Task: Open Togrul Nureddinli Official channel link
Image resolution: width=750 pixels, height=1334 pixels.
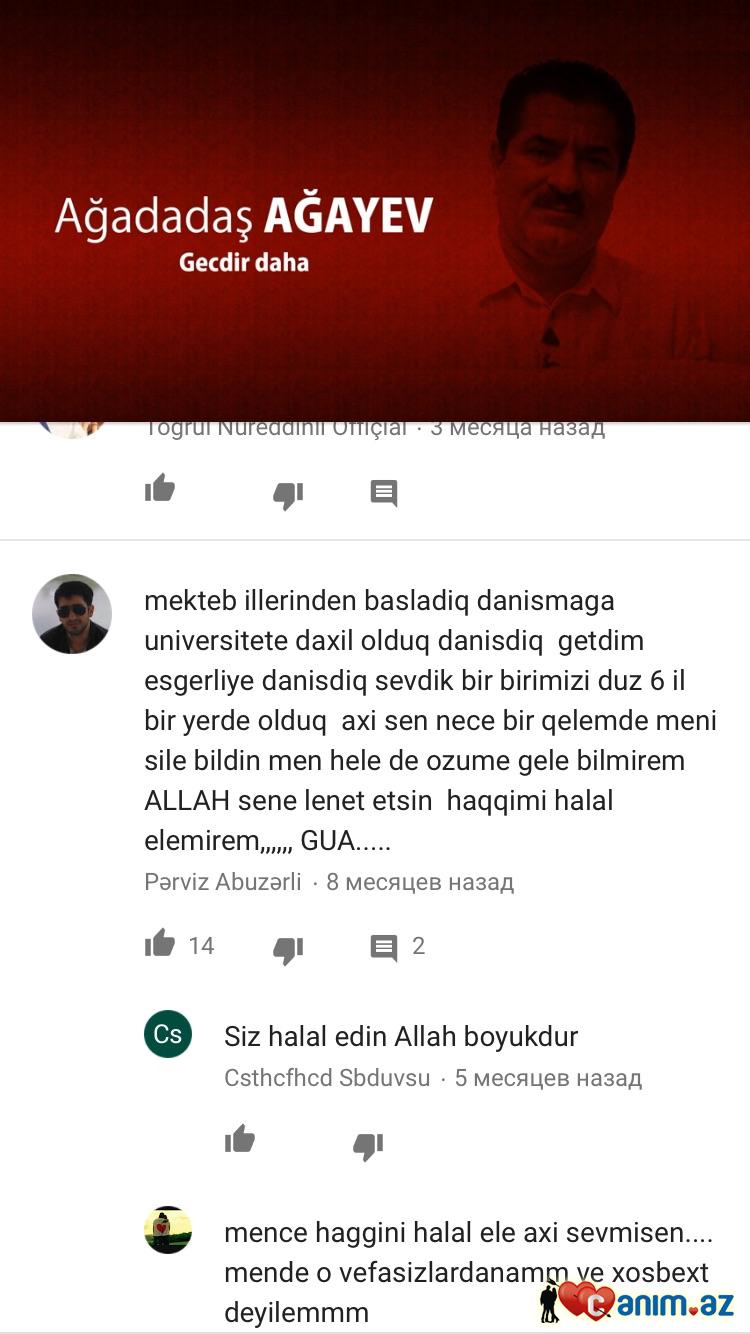Action: [x=276, y=429]
